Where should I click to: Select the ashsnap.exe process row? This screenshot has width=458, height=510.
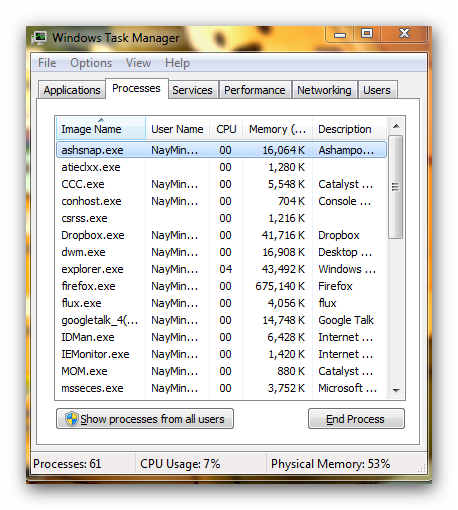coord(221,150)
